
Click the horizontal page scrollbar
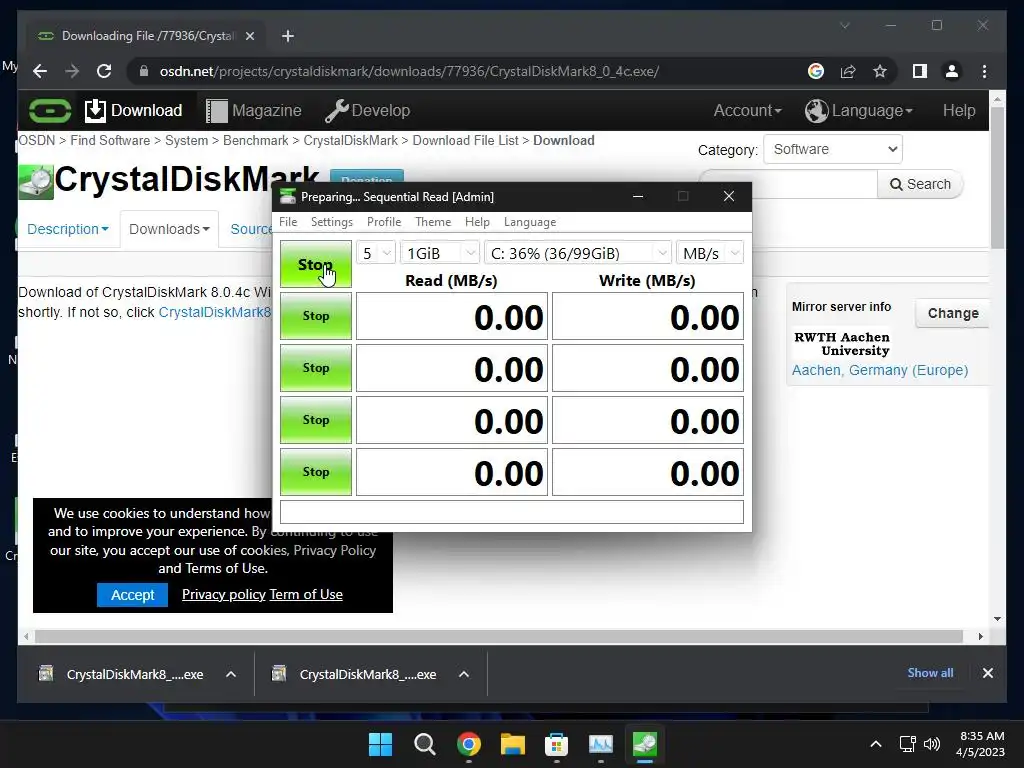[498, 636]
